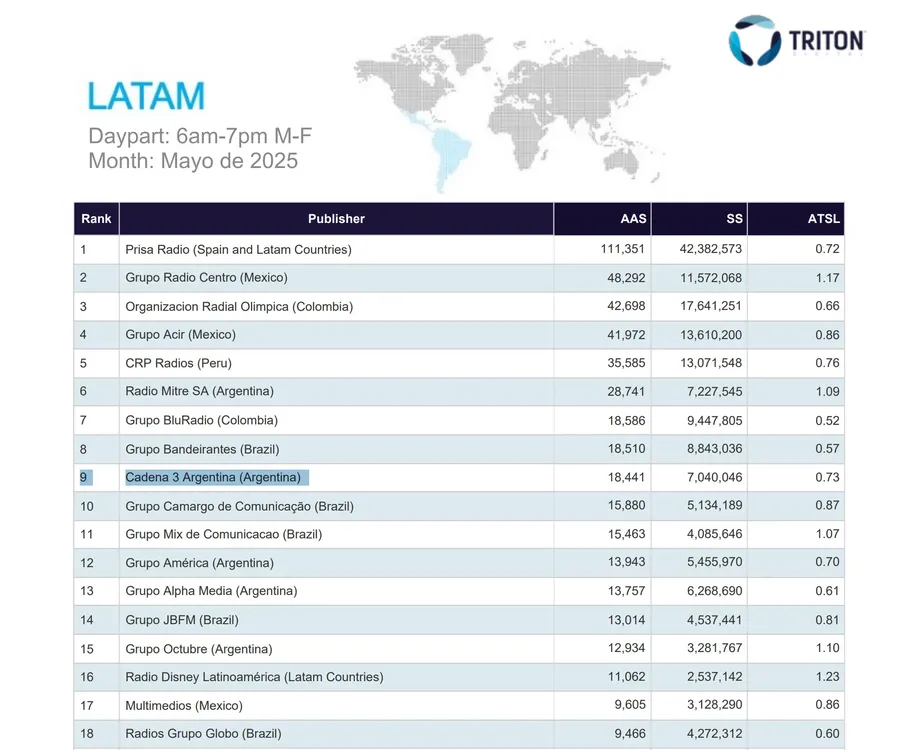The width and height of the screenshot is (912, 750).
Task: Click the Month: Mayo de 2025 text
Action: [193, 161]
